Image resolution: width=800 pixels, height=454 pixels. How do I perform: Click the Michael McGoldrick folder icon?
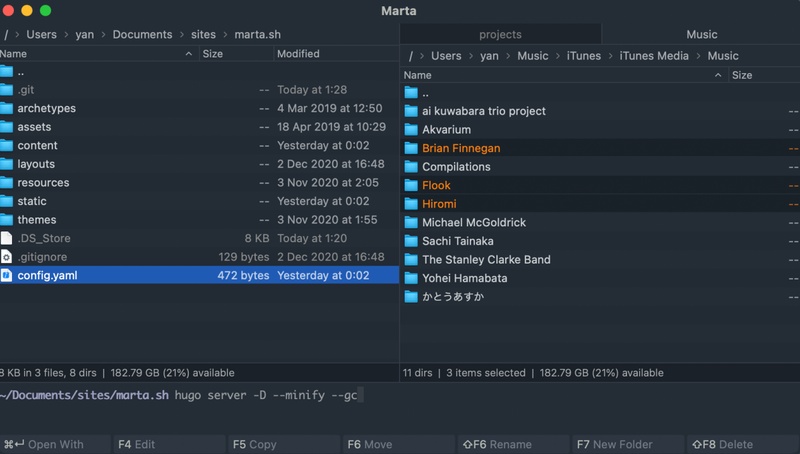pyautogui.click(x=411, y=222)
